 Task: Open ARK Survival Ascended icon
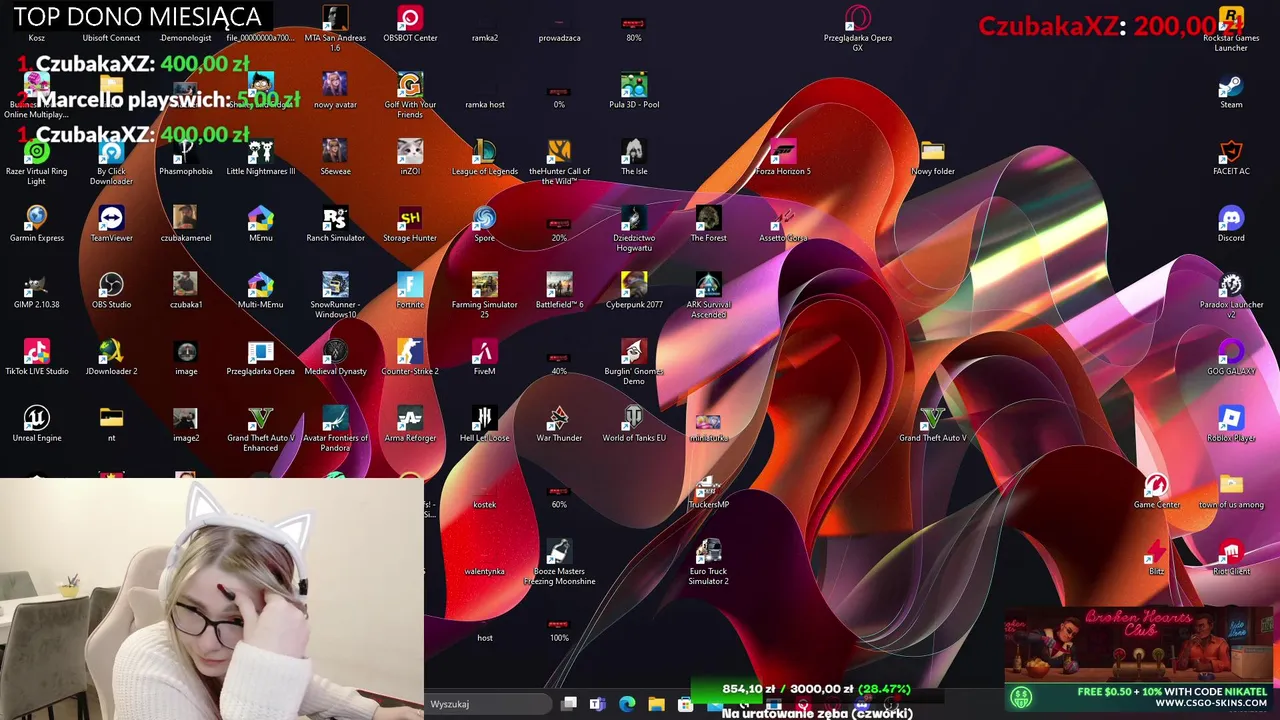[x=708, y=286]
